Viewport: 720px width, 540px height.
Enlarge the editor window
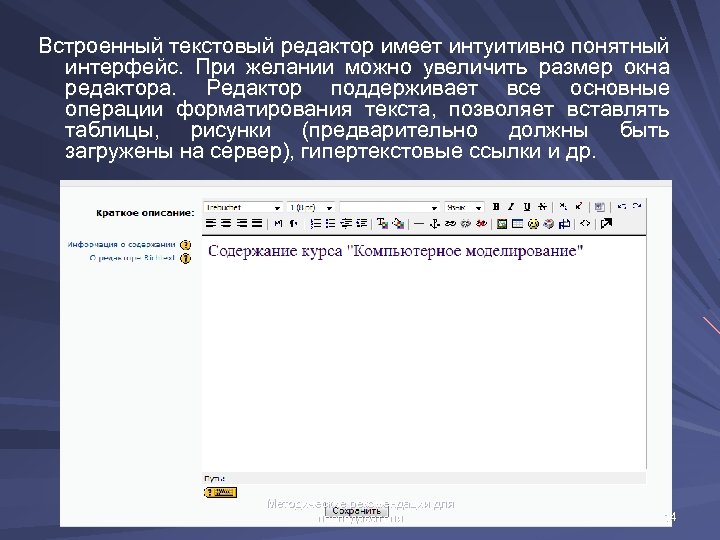point(606,224)
